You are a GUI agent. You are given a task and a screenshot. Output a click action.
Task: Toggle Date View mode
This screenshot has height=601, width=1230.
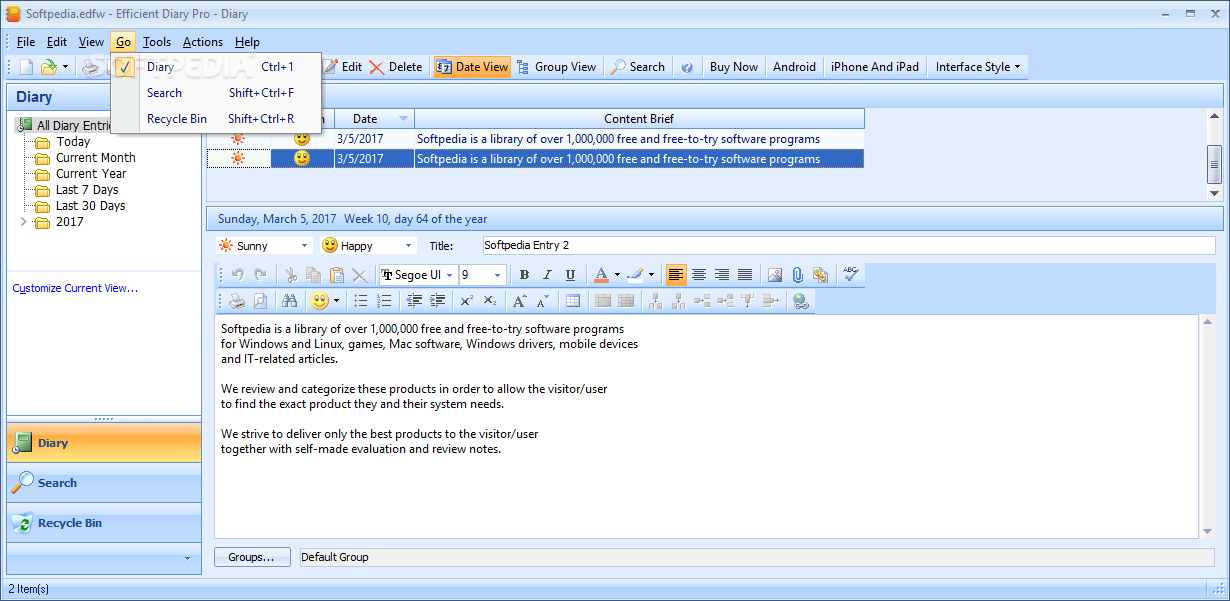coord(473,67)
